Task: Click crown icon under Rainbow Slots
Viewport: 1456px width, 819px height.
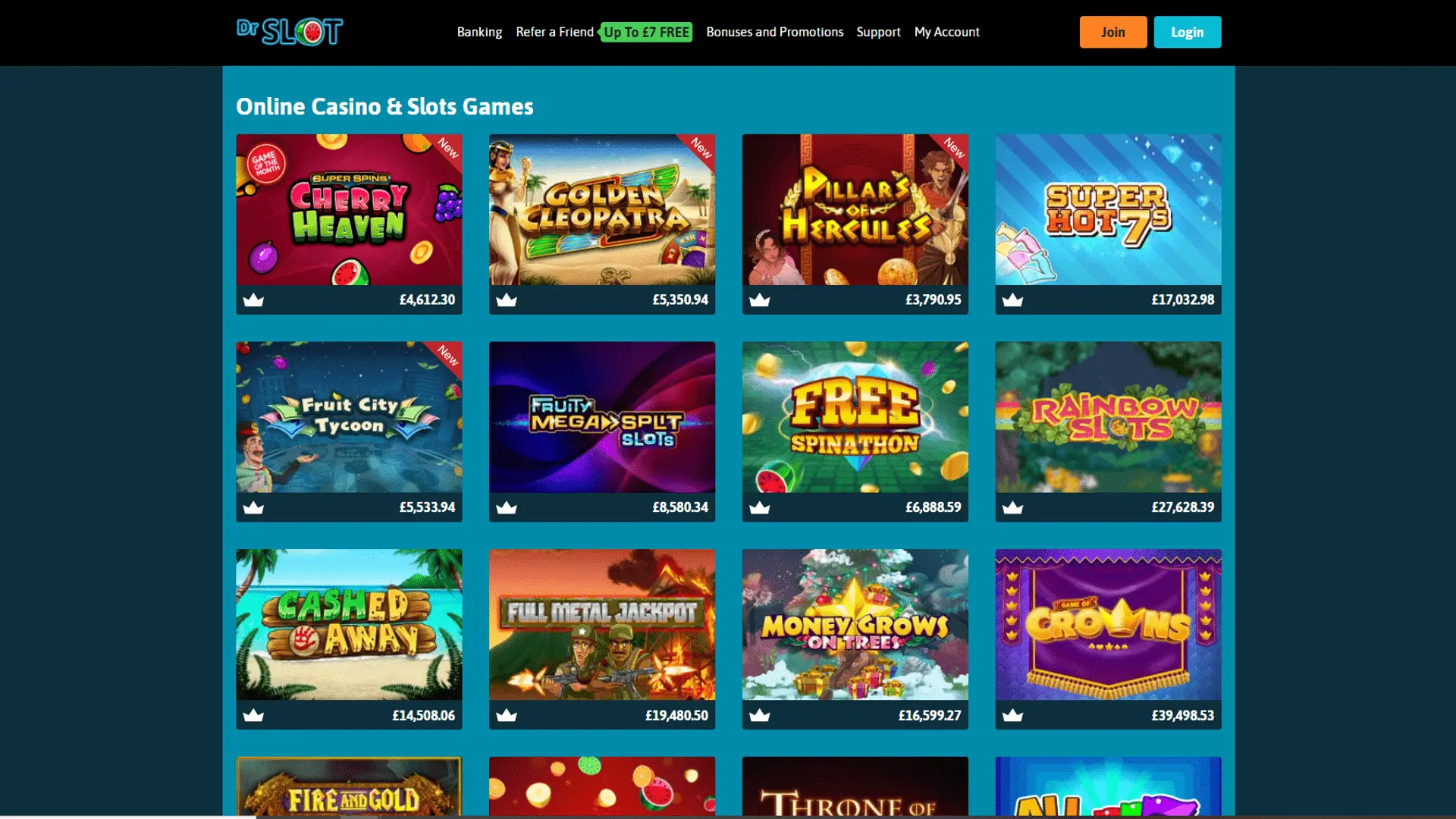Action: 1013,508
